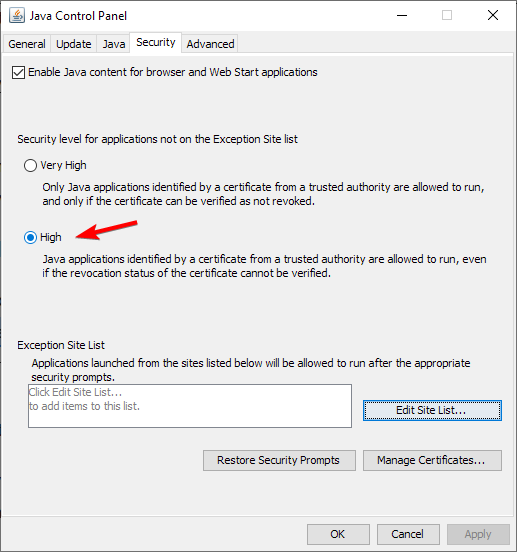
Task: Close the Java Control Panel window
Action: (493, 15)
